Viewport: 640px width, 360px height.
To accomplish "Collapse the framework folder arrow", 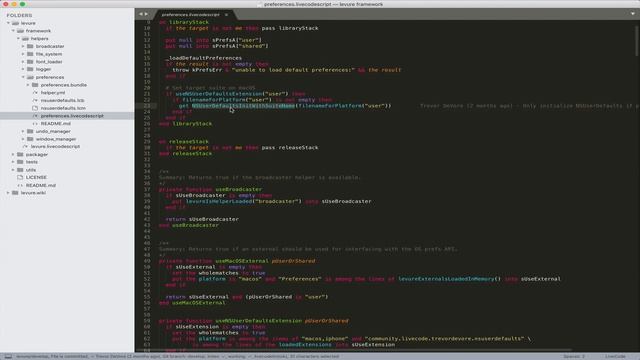I will click(x=13, y=31).
